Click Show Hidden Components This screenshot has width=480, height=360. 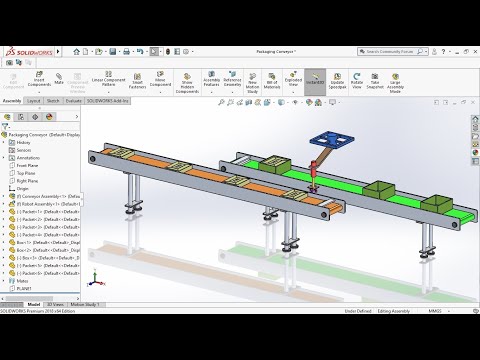coord(187,83)
